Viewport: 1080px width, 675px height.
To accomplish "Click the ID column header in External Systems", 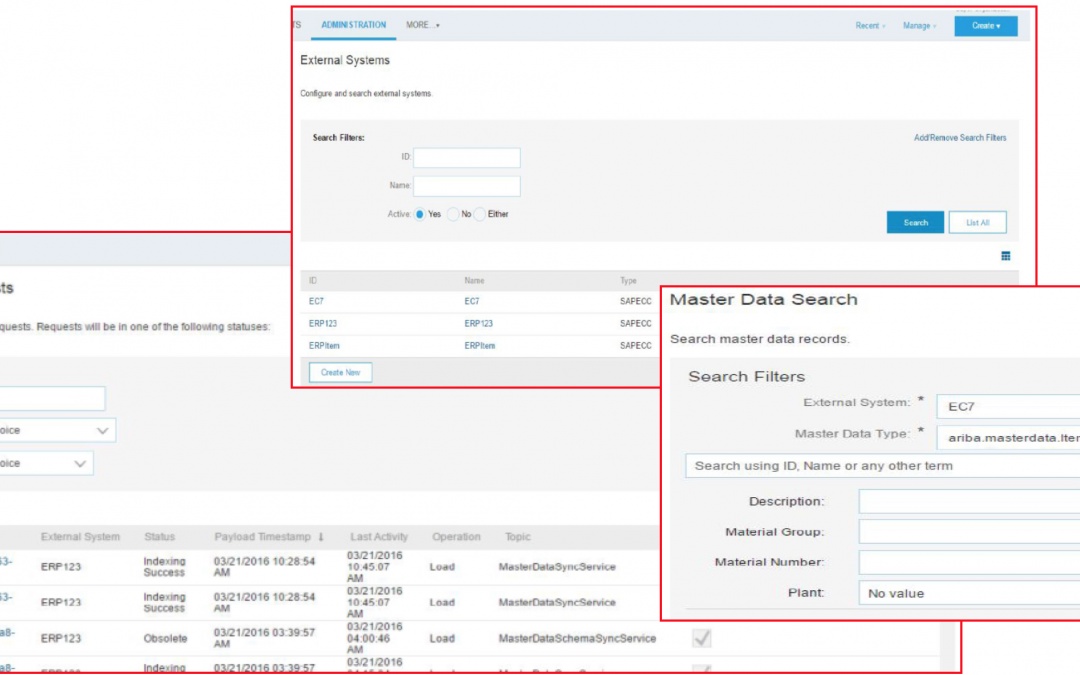I will (x=313, y=280).
